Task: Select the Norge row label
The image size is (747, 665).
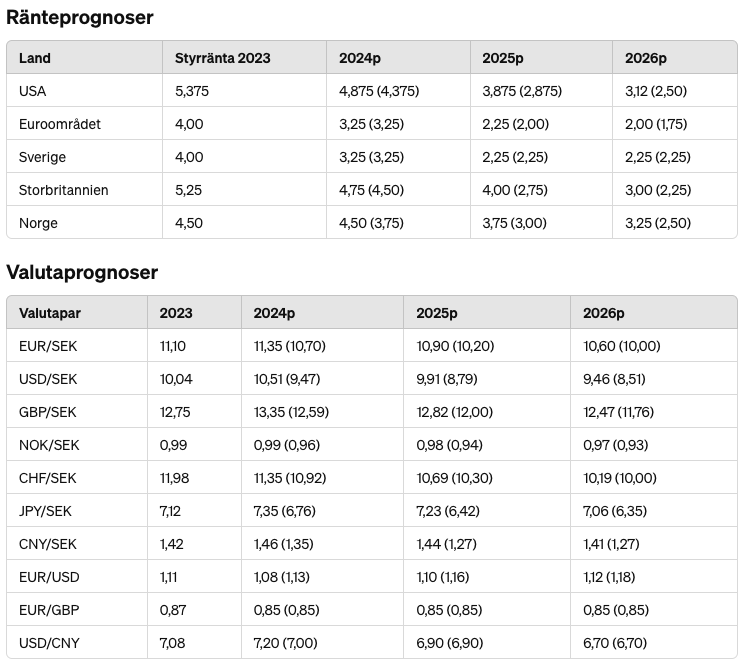Action: coord(38,223)
